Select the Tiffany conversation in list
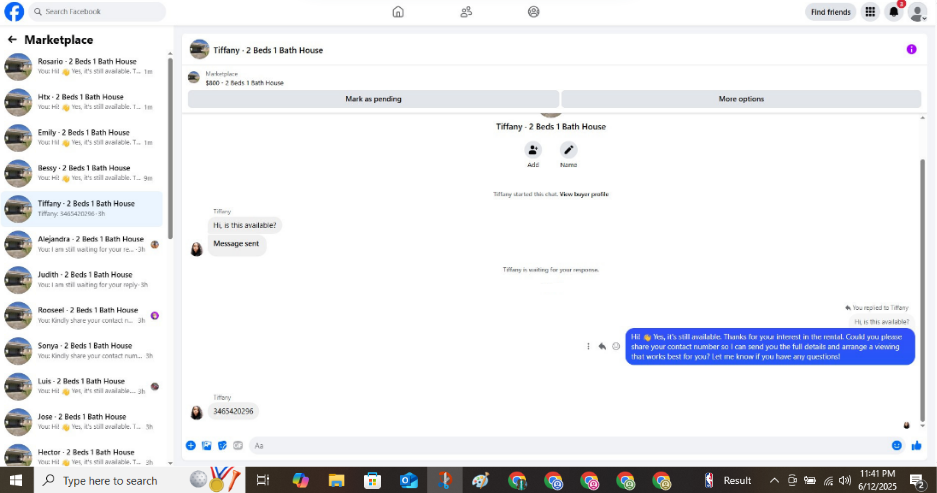Image resolution: width=937 pixels, height=493 pixels. pos(82,209)
